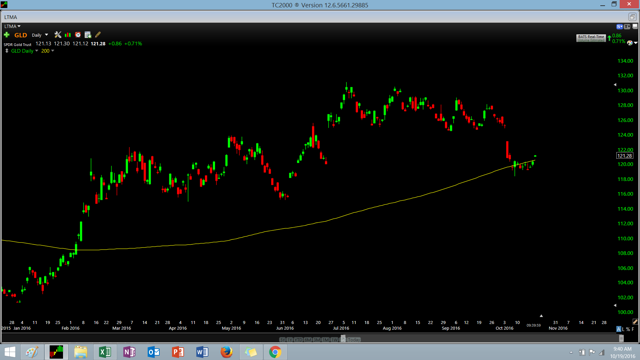Screen dimensions: 640x360
Task: Toggle logarithmic scale L button
Action: pyautogui.click(x=624, y=329)
